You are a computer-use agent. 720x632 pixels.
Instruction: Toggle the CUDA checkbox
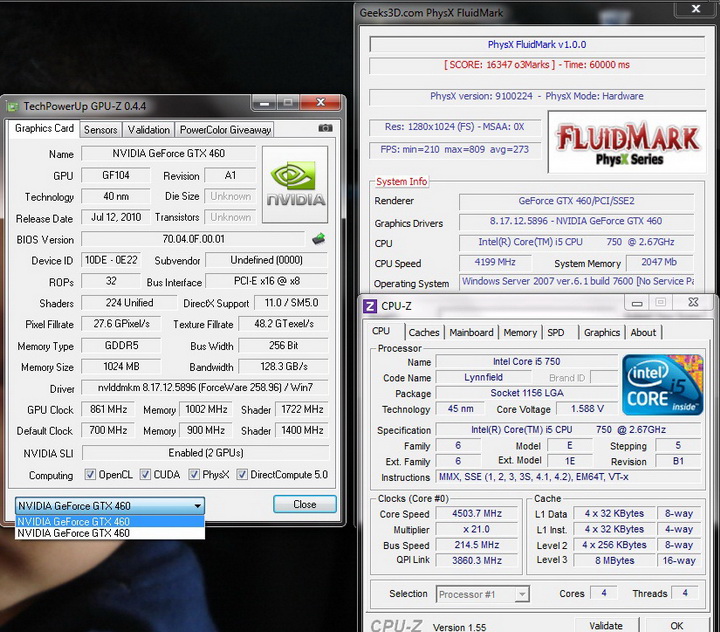145,474
